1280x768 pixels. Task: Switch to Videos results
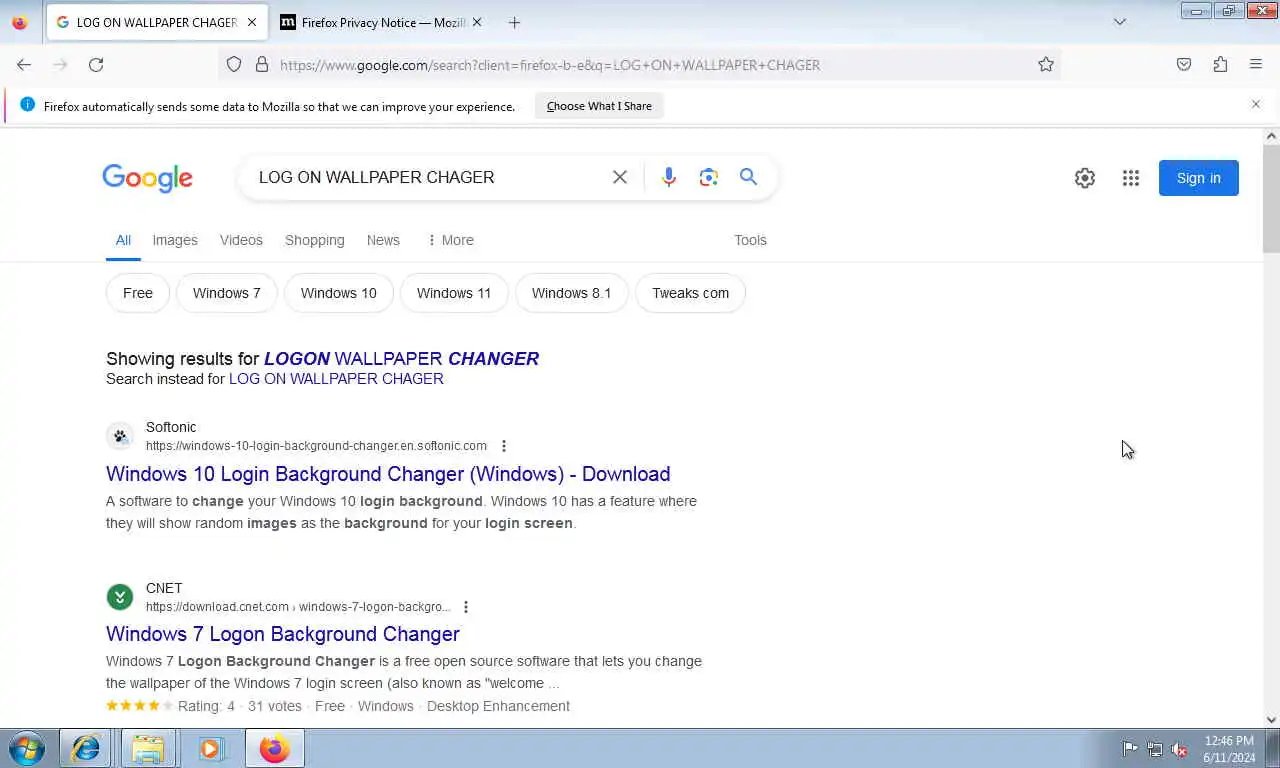click(x=241, y=240)
